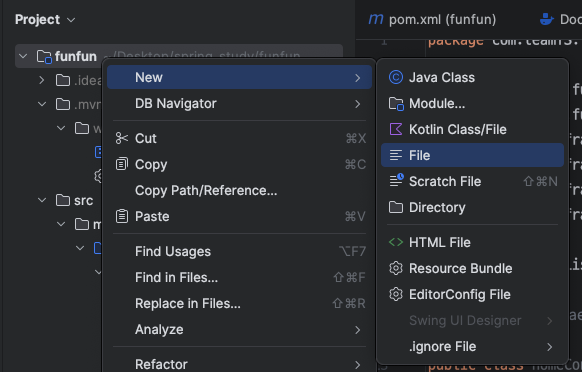Image resolution: width=582 pixels, height=372 pixels.
Task: Click the Module icon in New submenu
Action: (396, 104)
